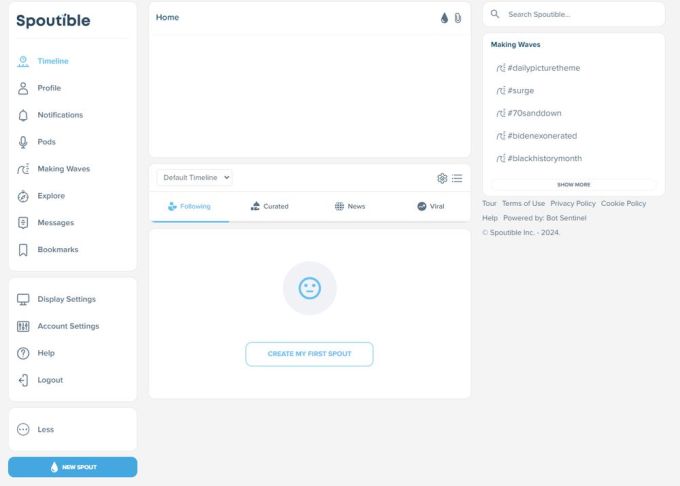
Task: Focus the Search Spoutible field
Action: coord(573,14)
